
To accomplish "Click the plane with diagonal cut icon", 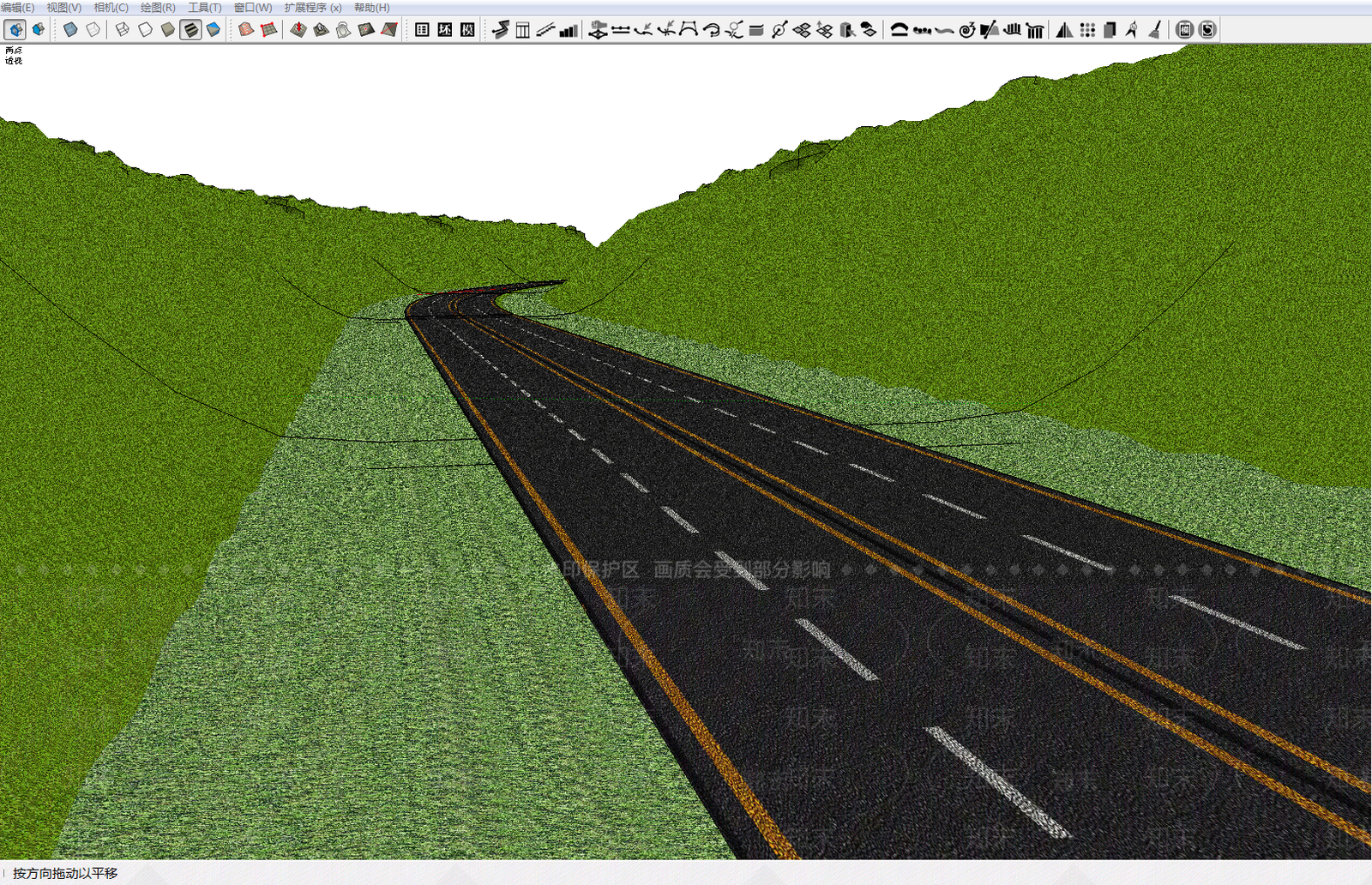I will coord(990,30).
